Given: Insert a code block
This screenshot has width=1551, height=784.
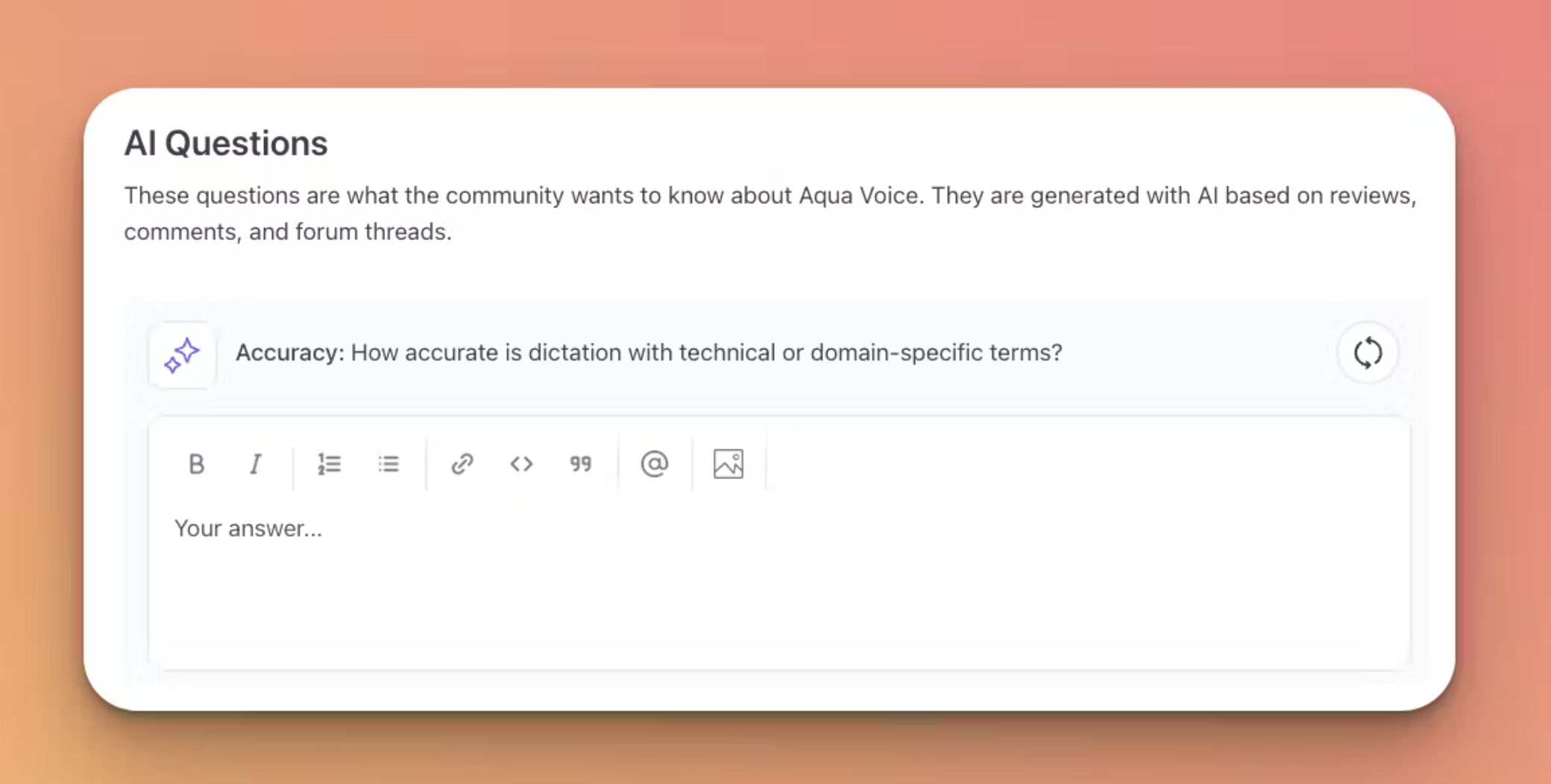Looking at the screenshot, I should pyautogui.click(x=521, y=464).
